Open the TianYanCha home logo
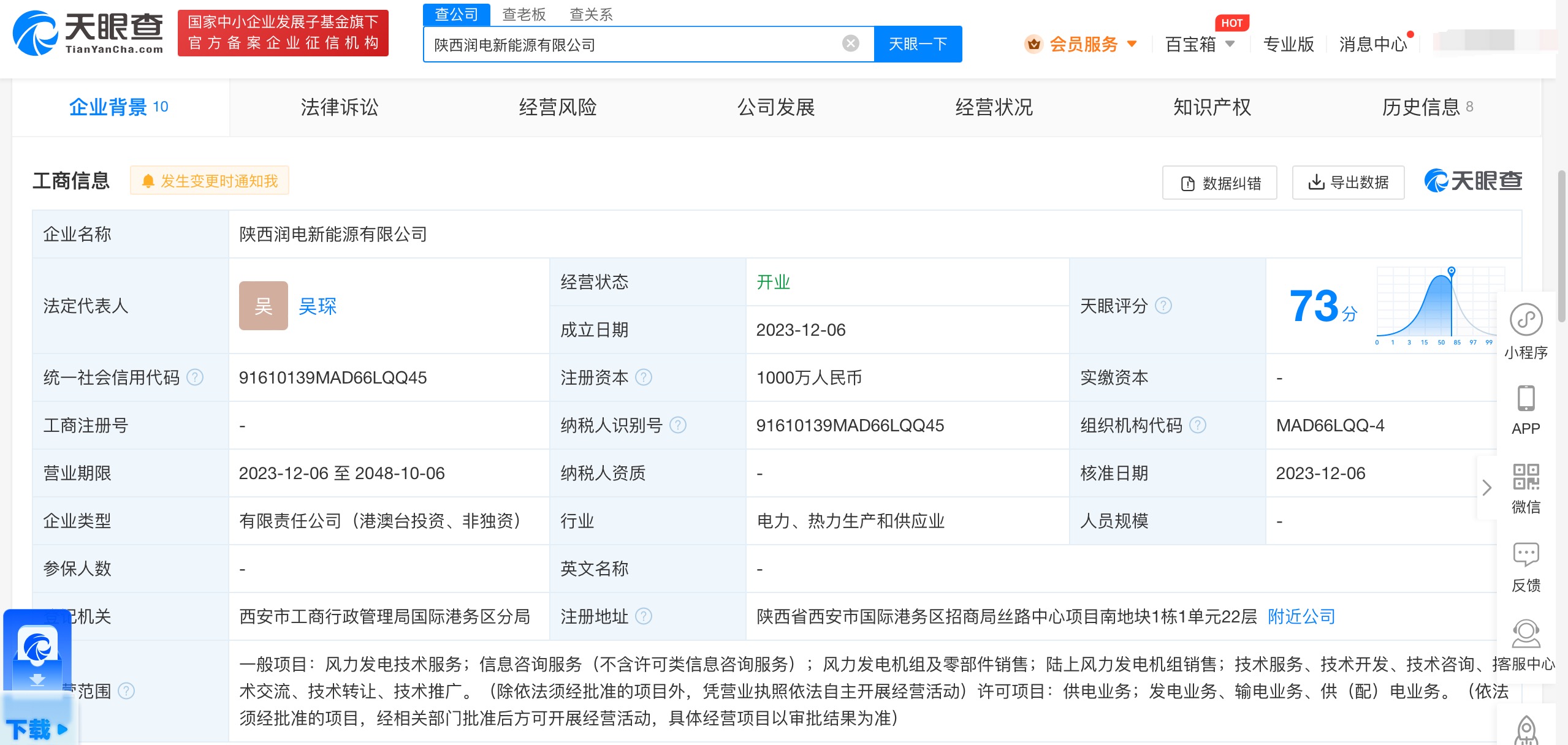Image resolution: width=1568 pixels, height=745 pixels. (88, 33)
